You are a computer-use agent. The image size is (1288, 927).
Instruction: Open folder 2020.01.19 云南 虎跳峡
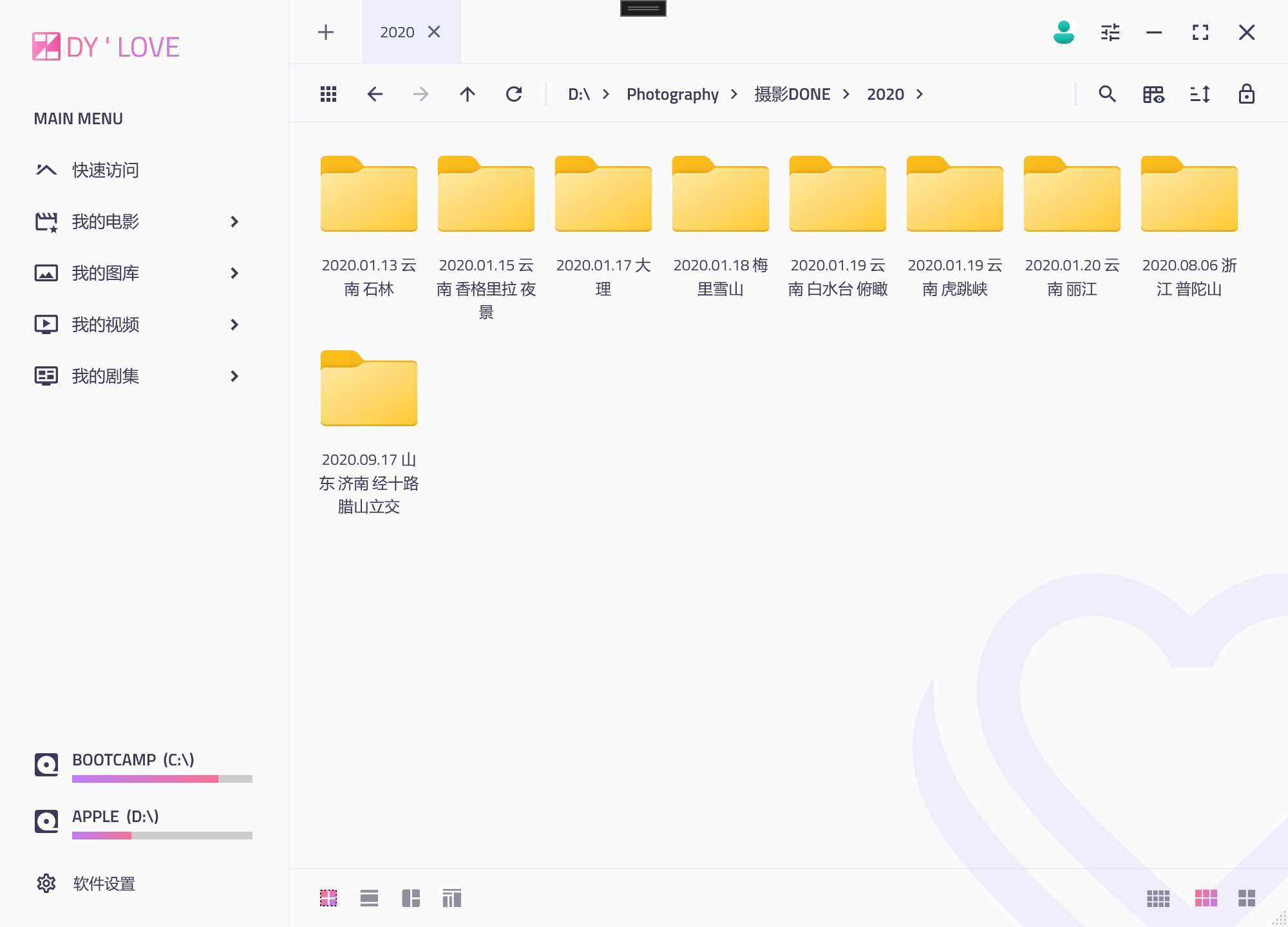(x=955, y=226)
